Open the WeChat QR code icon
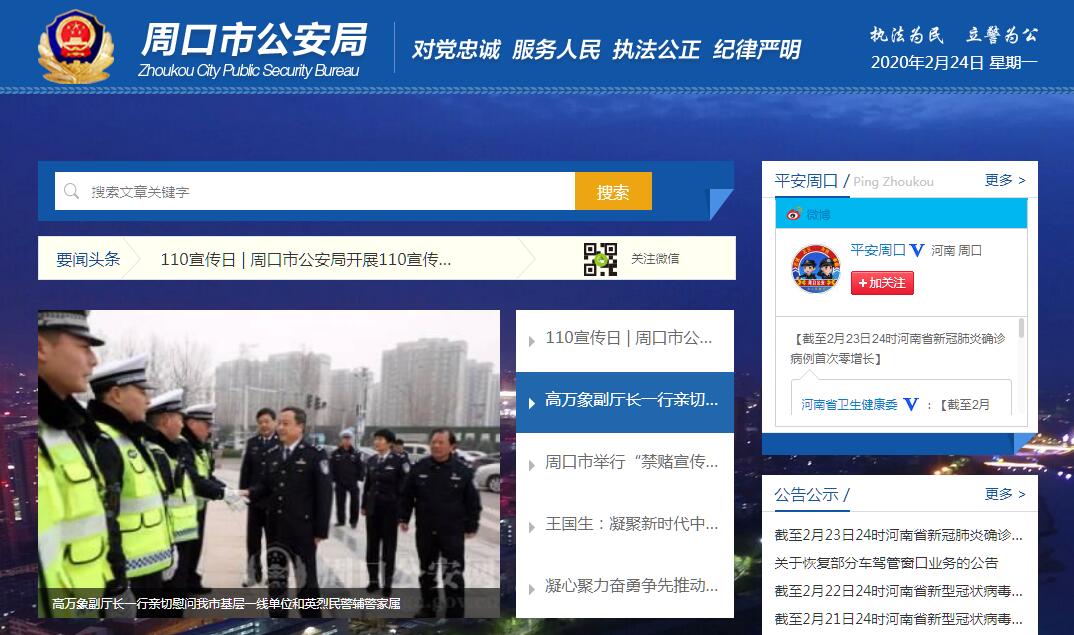This screenshot has height=635, width=1074. pyautogui.click(x=600, y=259)
